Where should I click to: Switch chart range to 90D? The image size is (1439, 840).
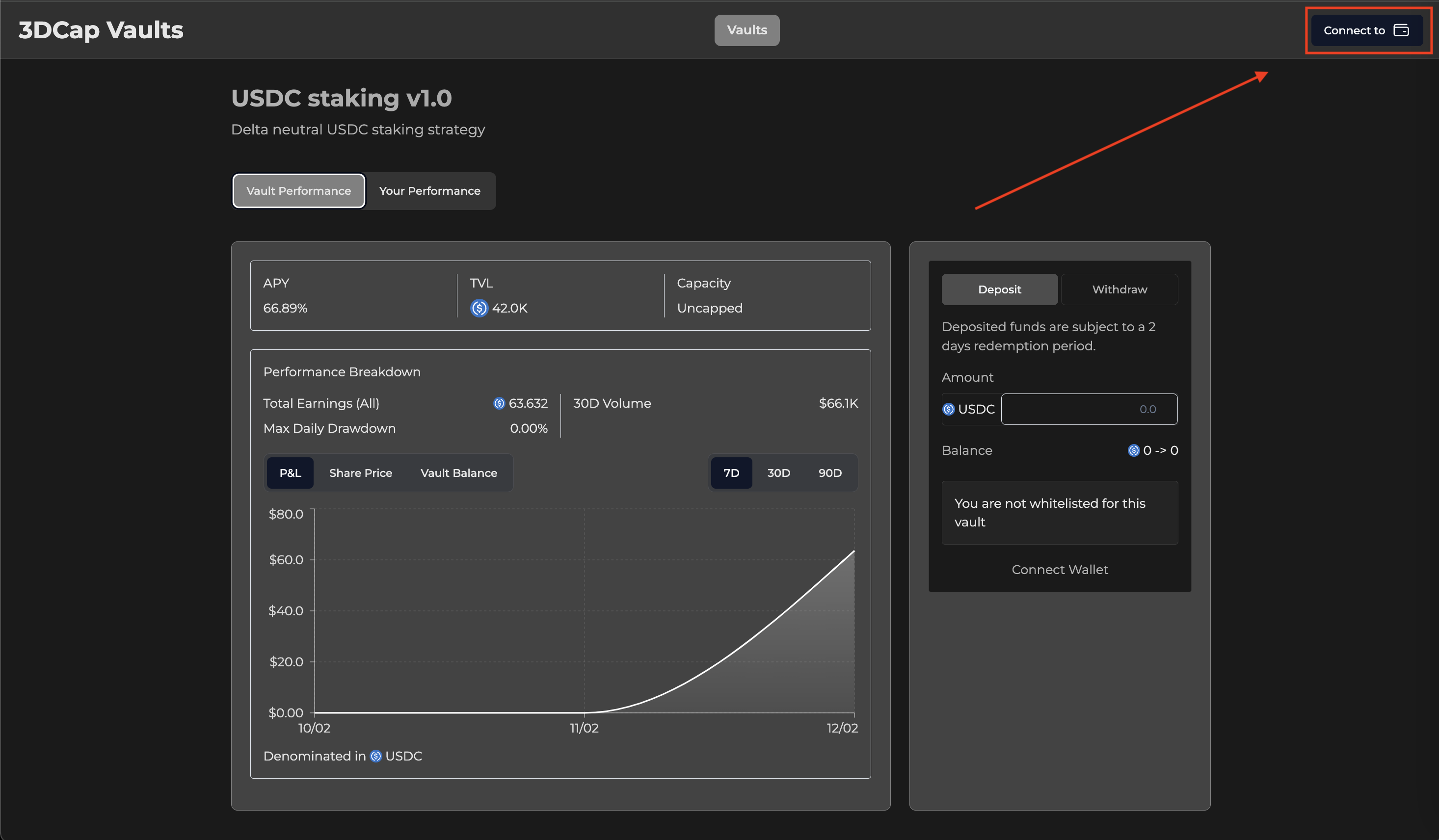click(x=830, y=473)
